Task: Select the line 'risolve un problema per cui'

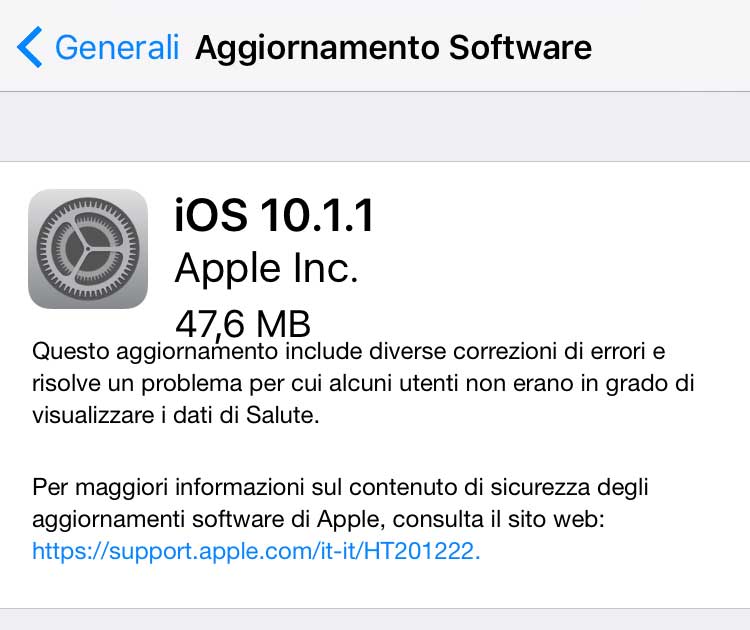Action: 363,384
